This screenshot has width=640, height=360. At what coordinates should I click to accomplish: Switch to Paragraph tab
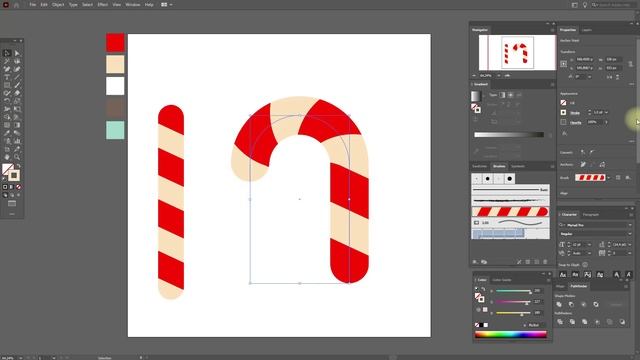591,214
